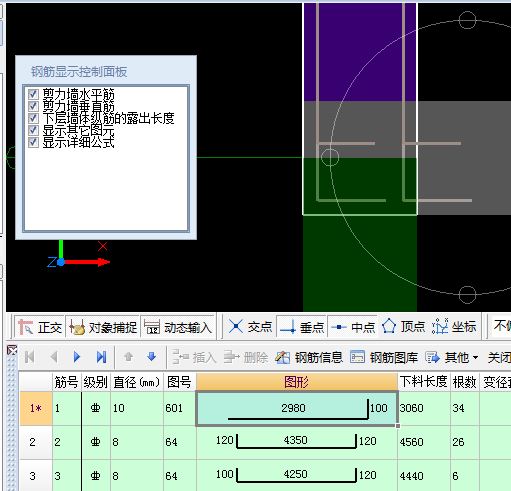Jump to last rebar record
The height and width of the screenshot is (491, 511).
click(101, 357)
